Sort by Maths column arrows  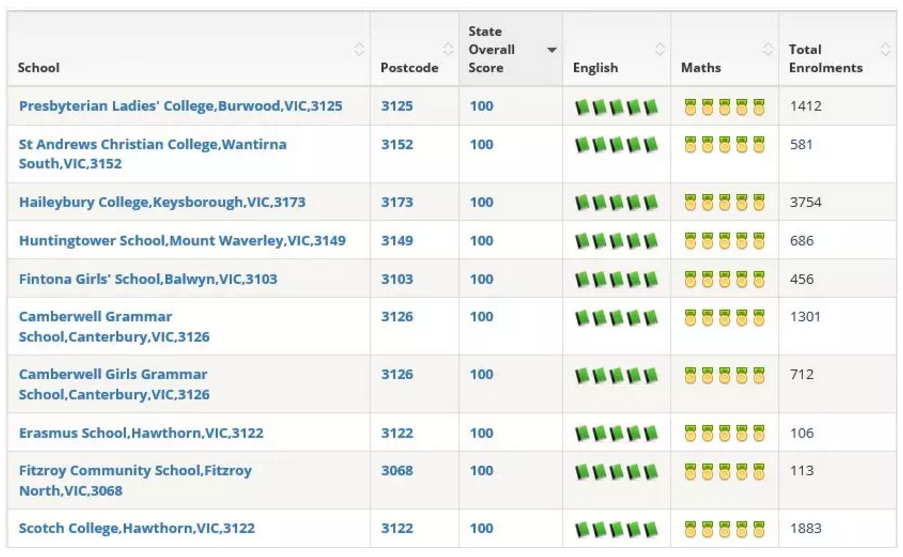click(768, 50)
